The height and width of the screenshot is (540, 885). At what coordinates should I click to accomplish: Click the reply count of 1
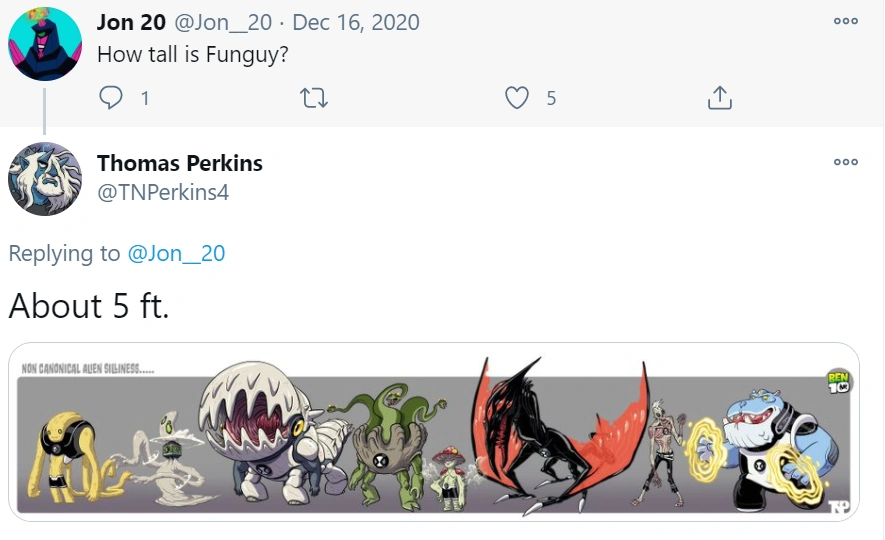145,98
